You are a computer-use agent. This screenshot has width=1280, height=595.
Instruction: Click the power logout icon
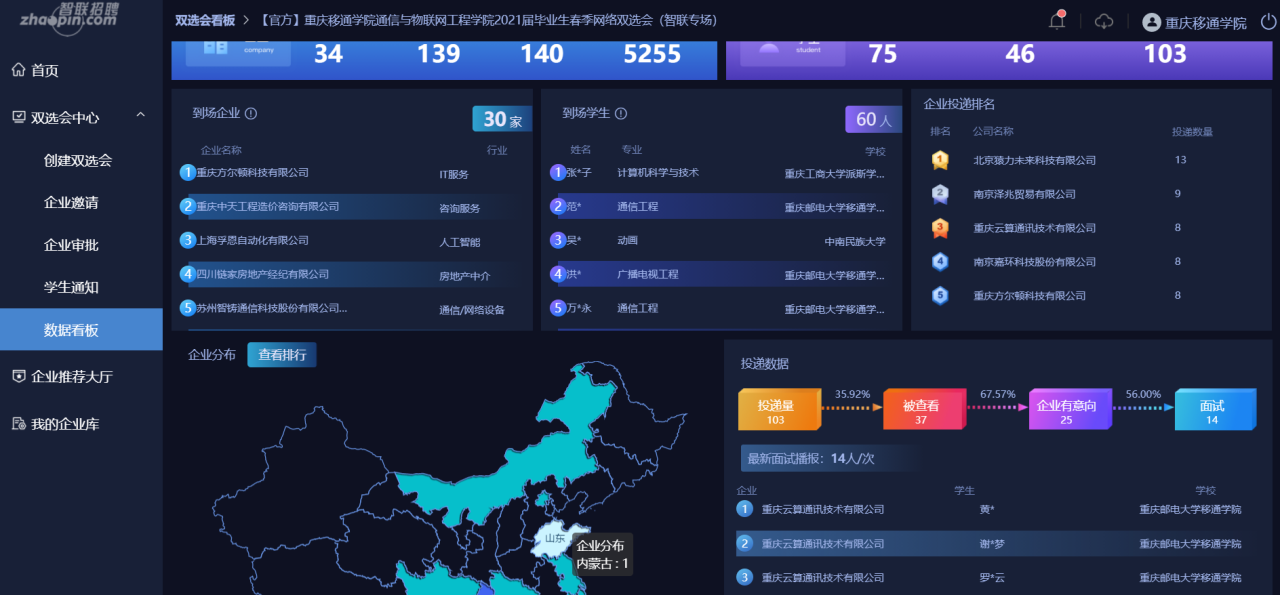(x=1268, y=21)
